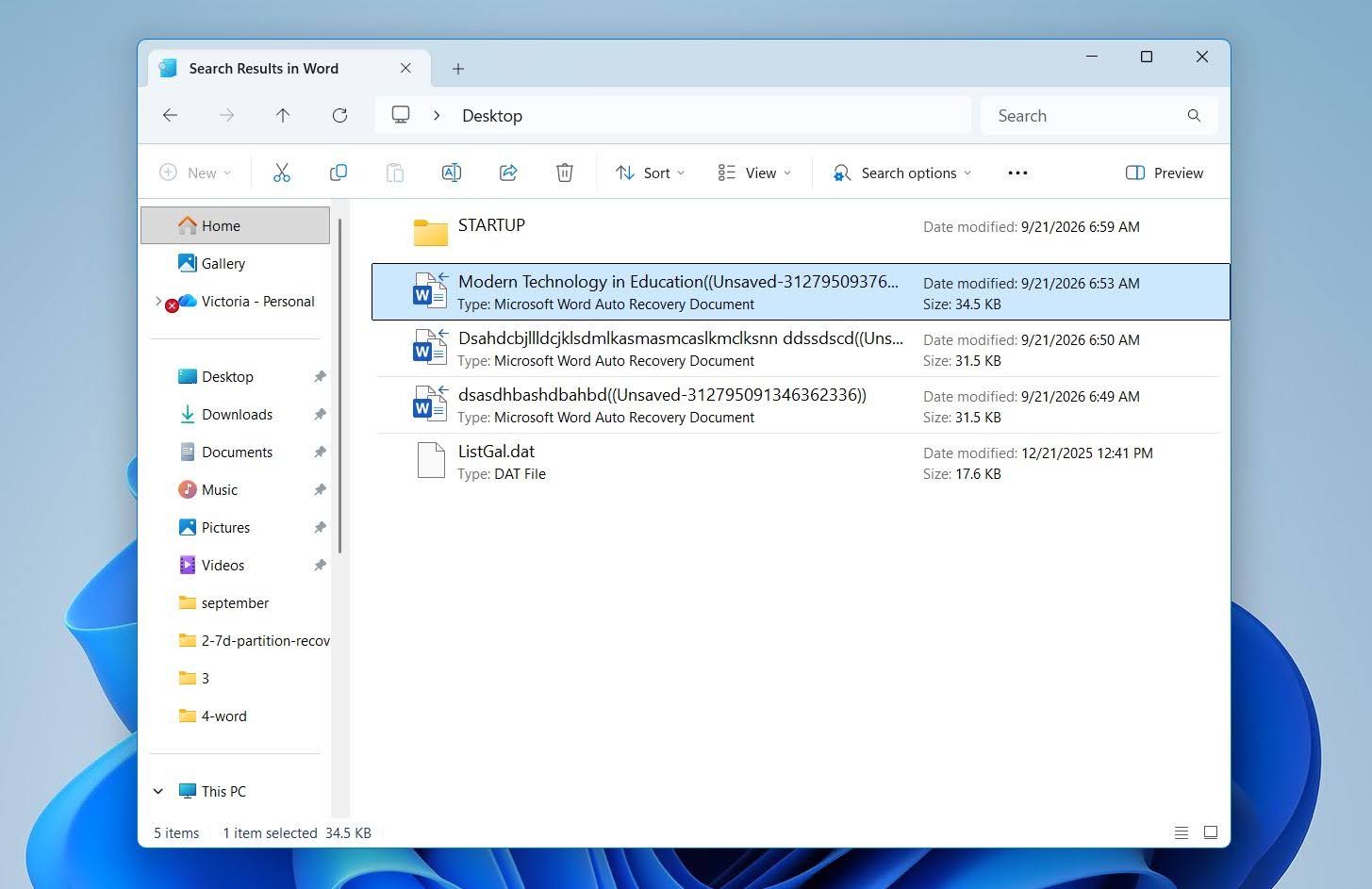
Task: Open the Sort dropdown
Action: (650, 173)
